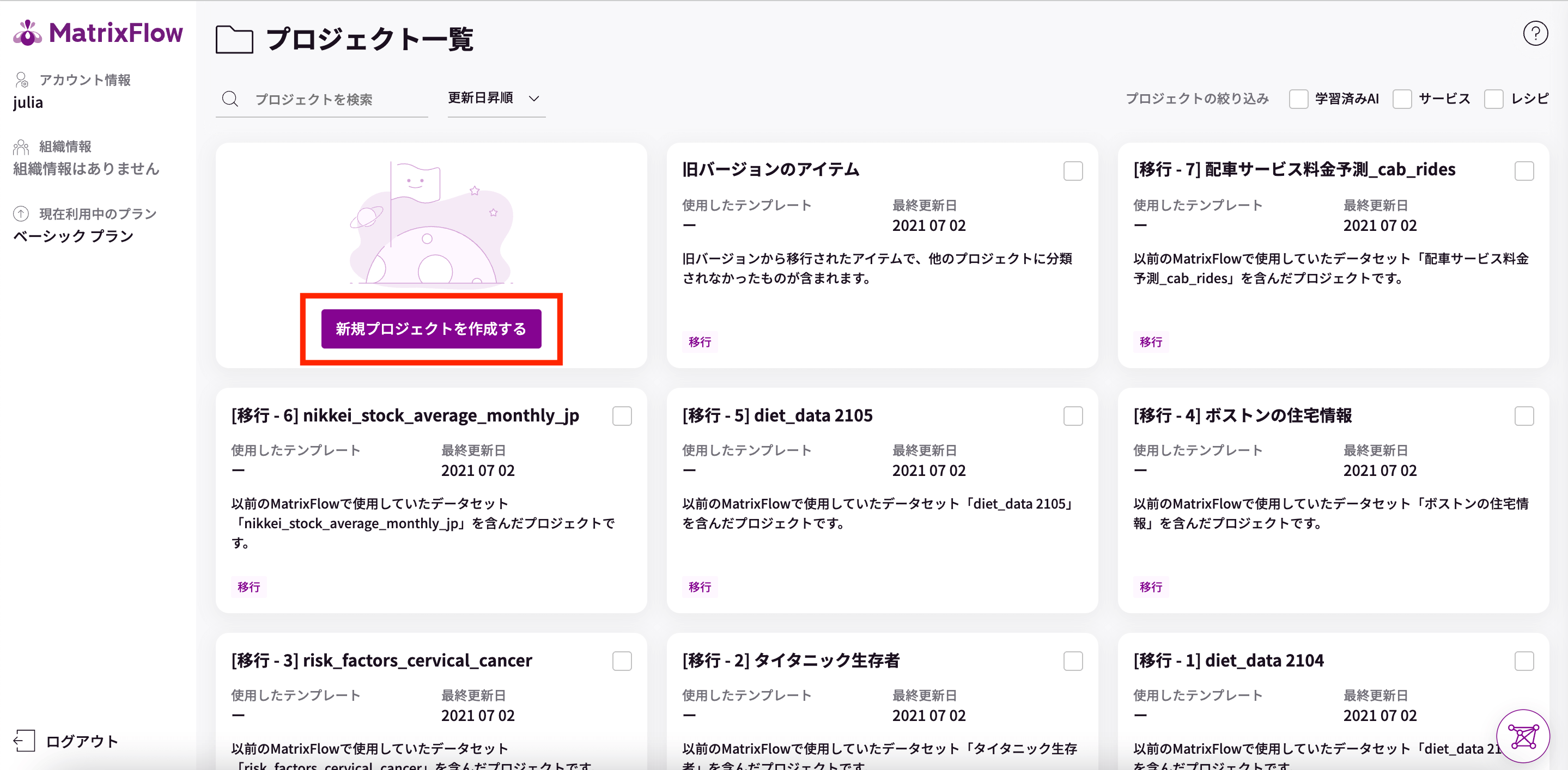Select the 配車サービス料金予測_cab_rides project checkbox
1568x770 pixels.
click(x=1524, y=171)
